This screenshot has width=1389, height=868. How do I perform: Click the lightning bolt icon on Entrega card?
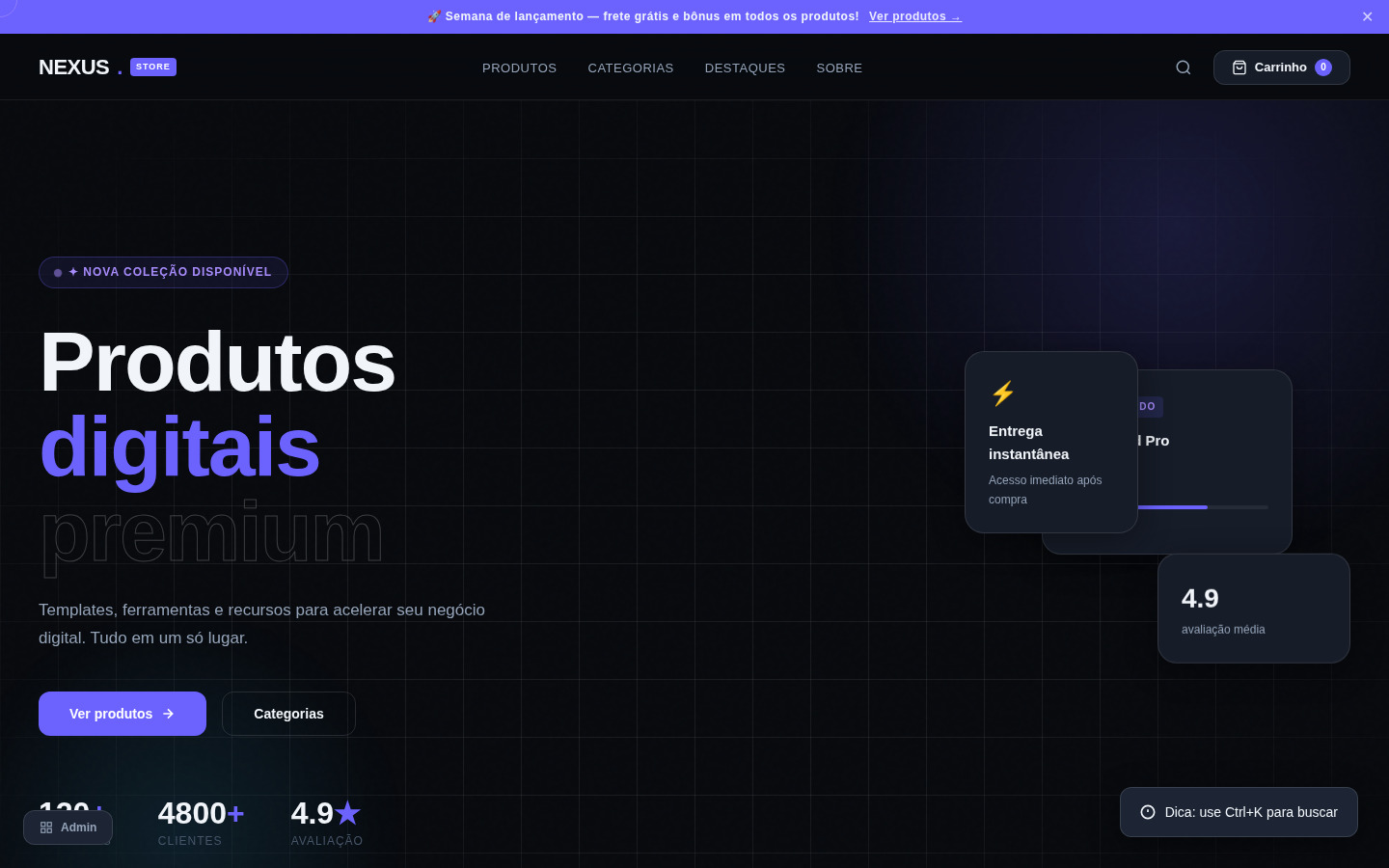pos(1003,393)
